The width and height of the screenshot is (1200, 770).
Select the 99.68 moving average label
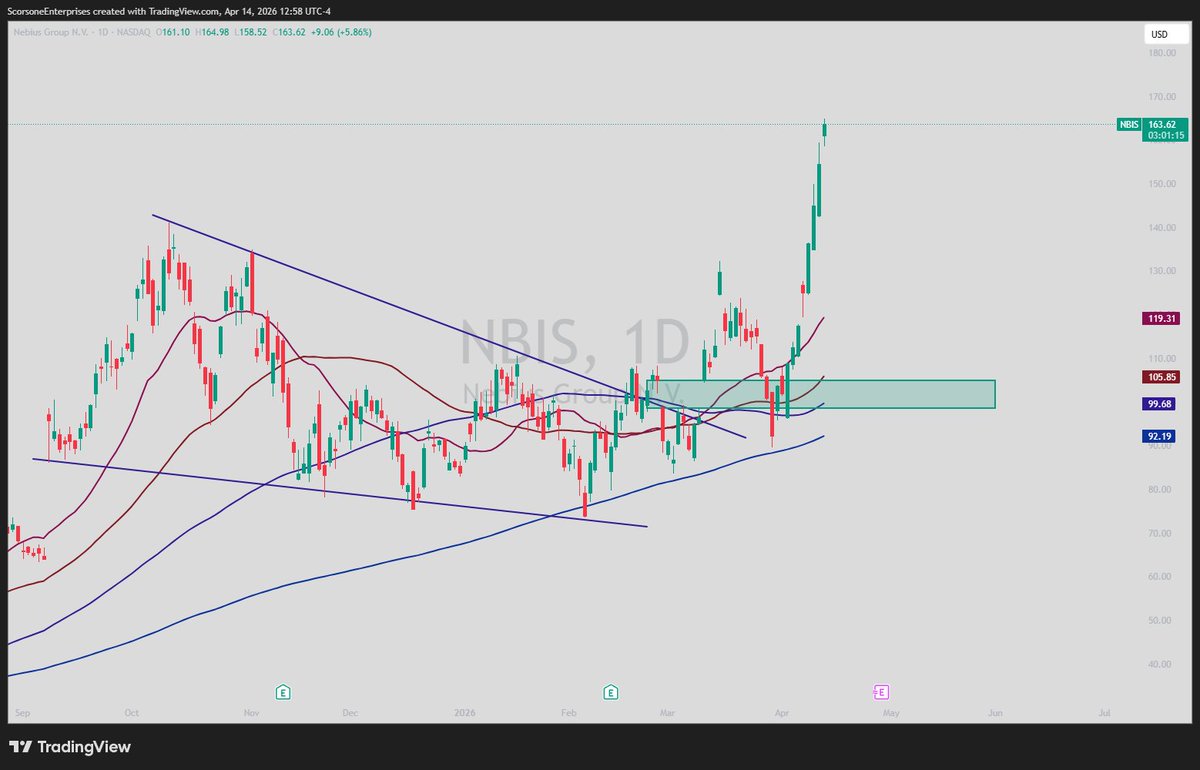tap(1160, 403)
